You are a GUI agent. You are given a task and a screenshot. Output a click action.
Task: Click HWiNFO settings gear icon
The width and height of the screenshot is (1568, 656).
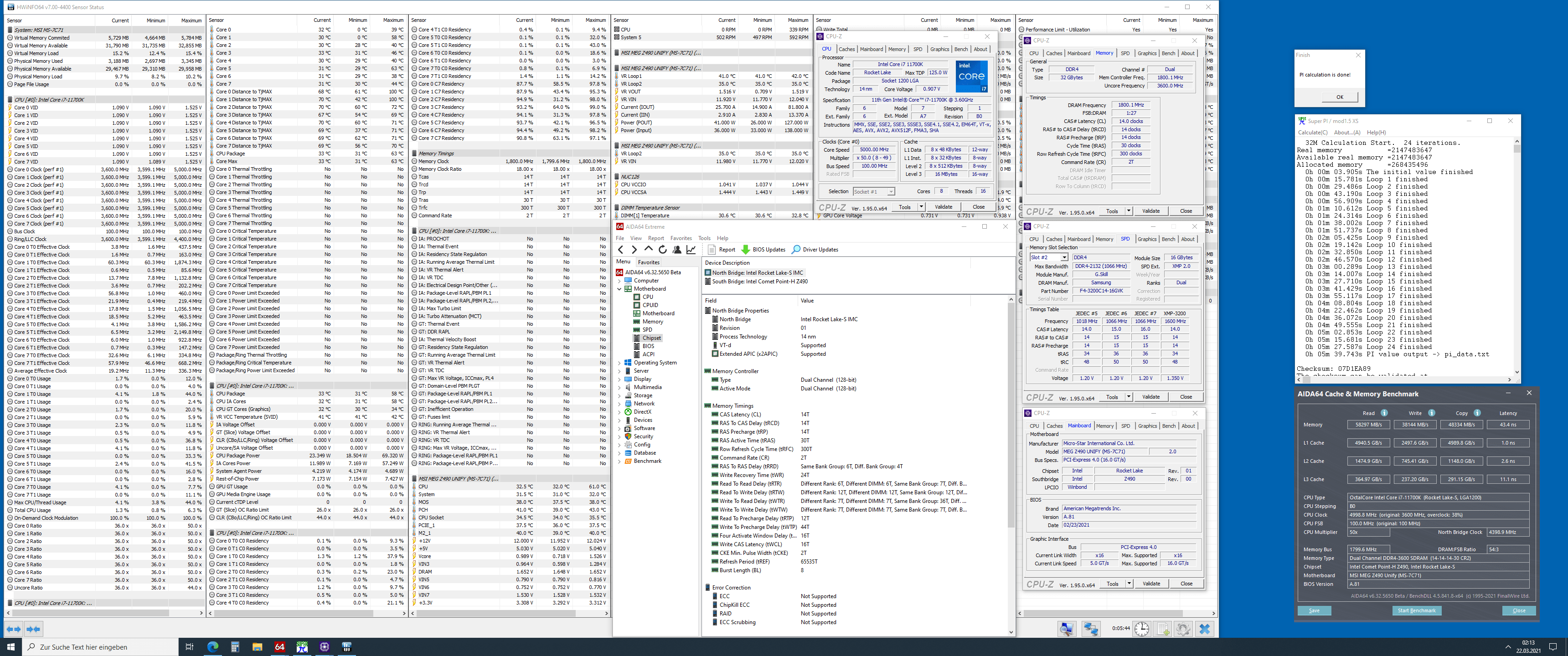click(1183, 629)
